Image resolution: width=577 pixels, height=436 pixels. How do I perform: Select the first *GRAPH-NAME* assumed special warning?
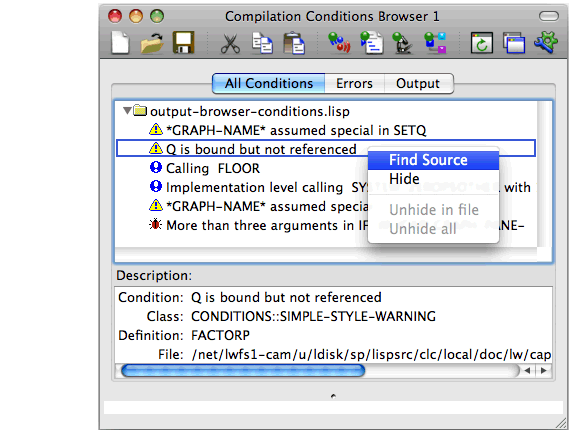[x=287, y=130]
